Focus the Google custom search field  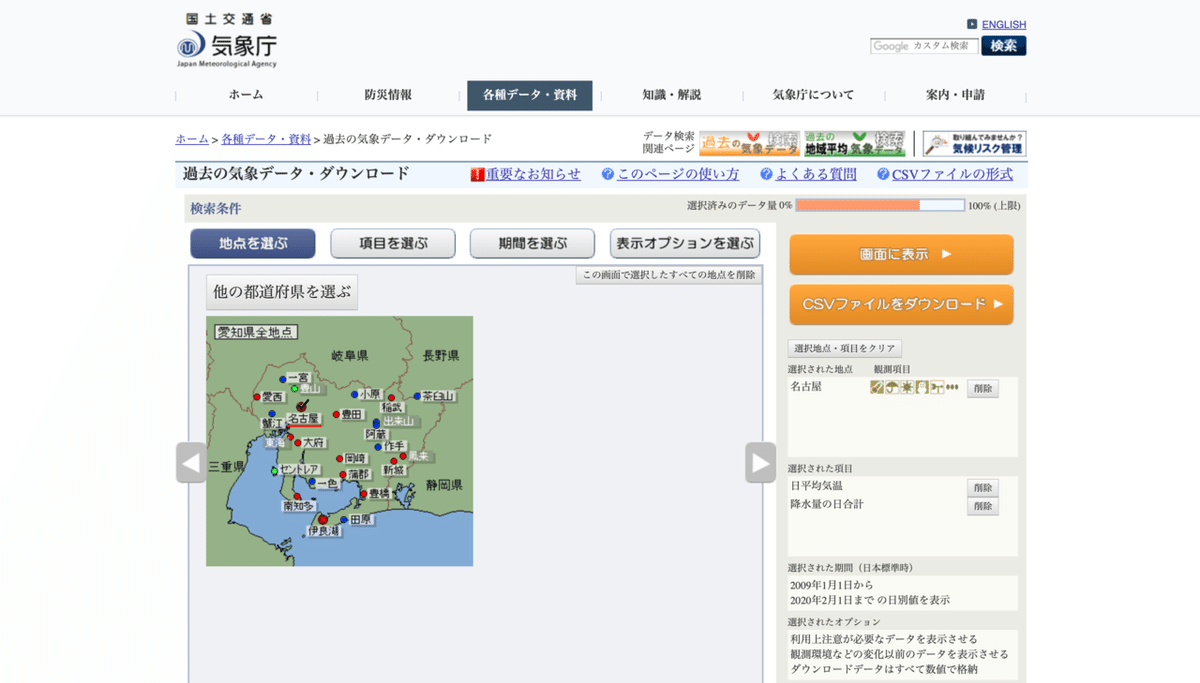tap(924, 46)
